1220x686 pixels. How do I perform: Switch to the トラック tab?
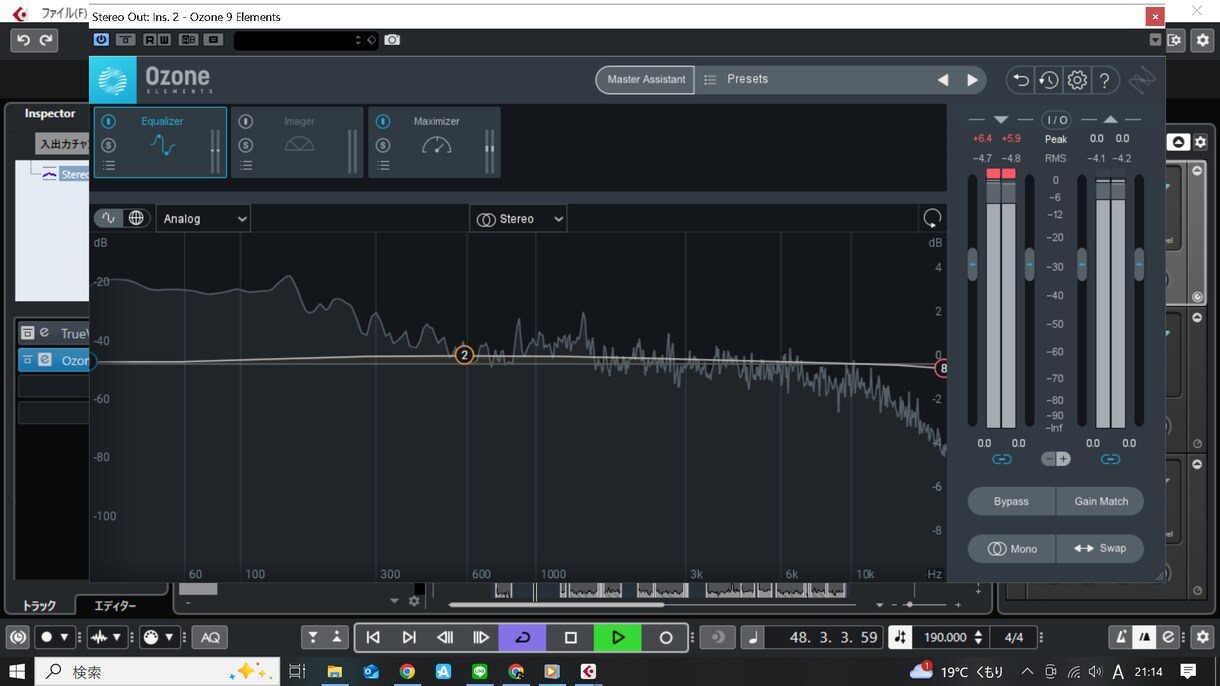click(40, 605)
